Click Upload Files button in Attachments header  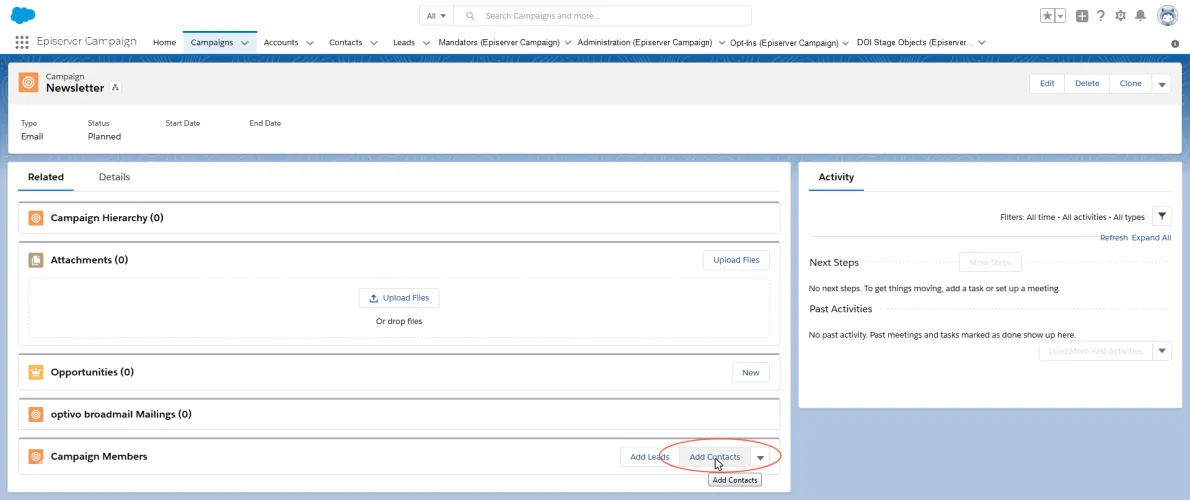pos(736,259)
